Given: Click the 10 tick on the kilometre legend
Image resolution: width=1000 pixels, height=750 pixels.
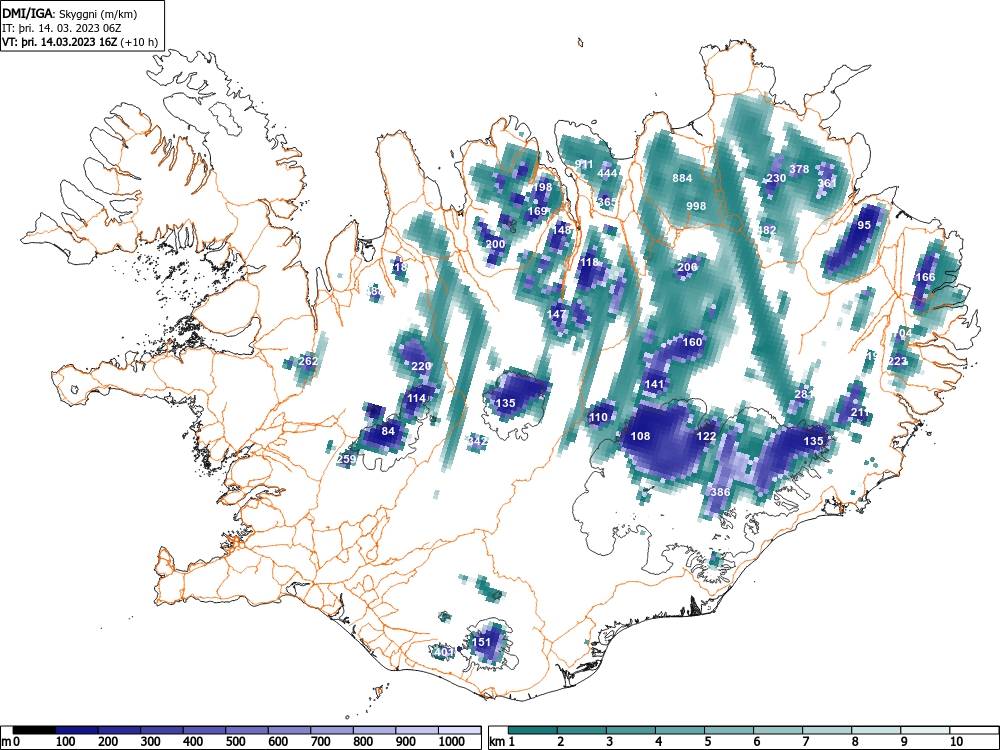Looking at the screenshot, I should click(x=955, y=741).
